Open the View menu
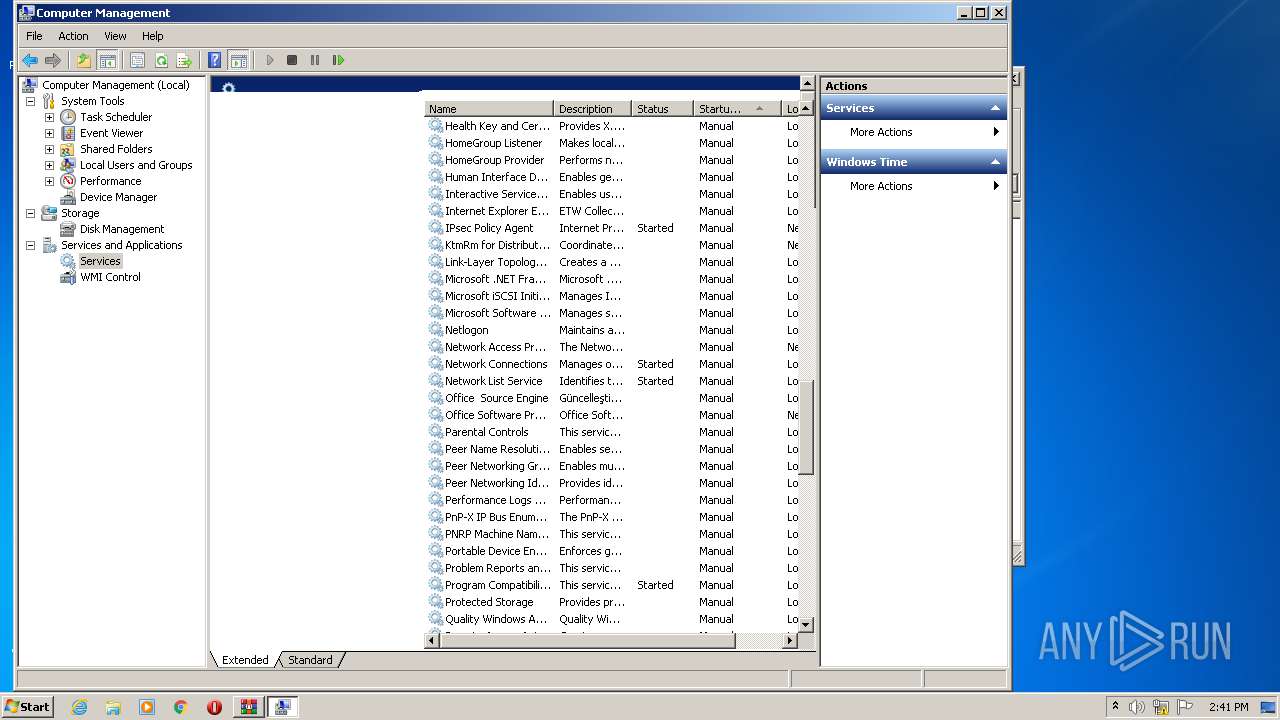This screenshot has width=1280, height=720. (115, 36)
